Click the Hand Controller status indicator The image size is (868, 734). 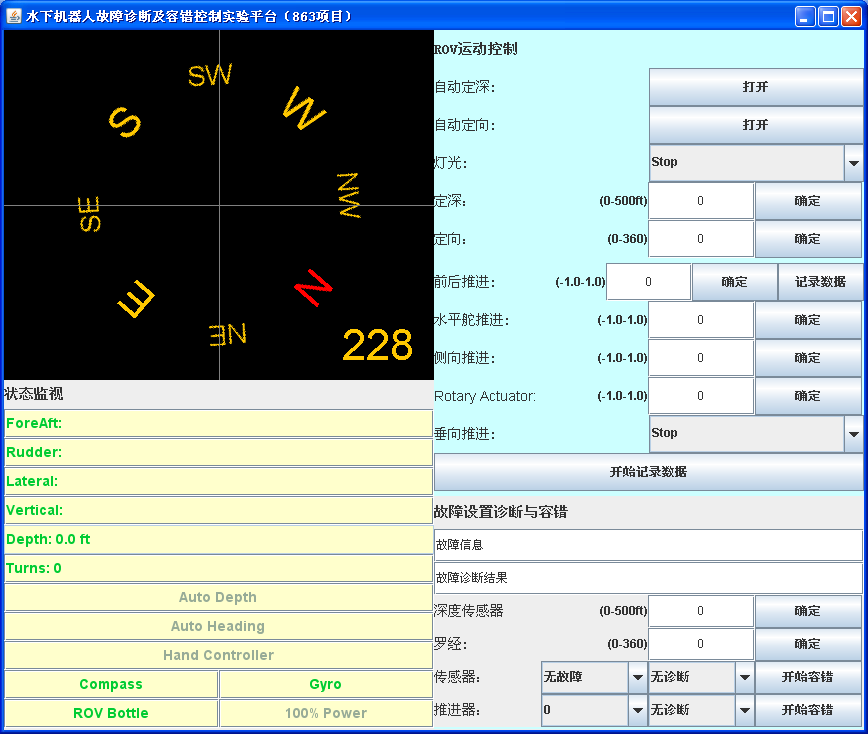(218, 655)
